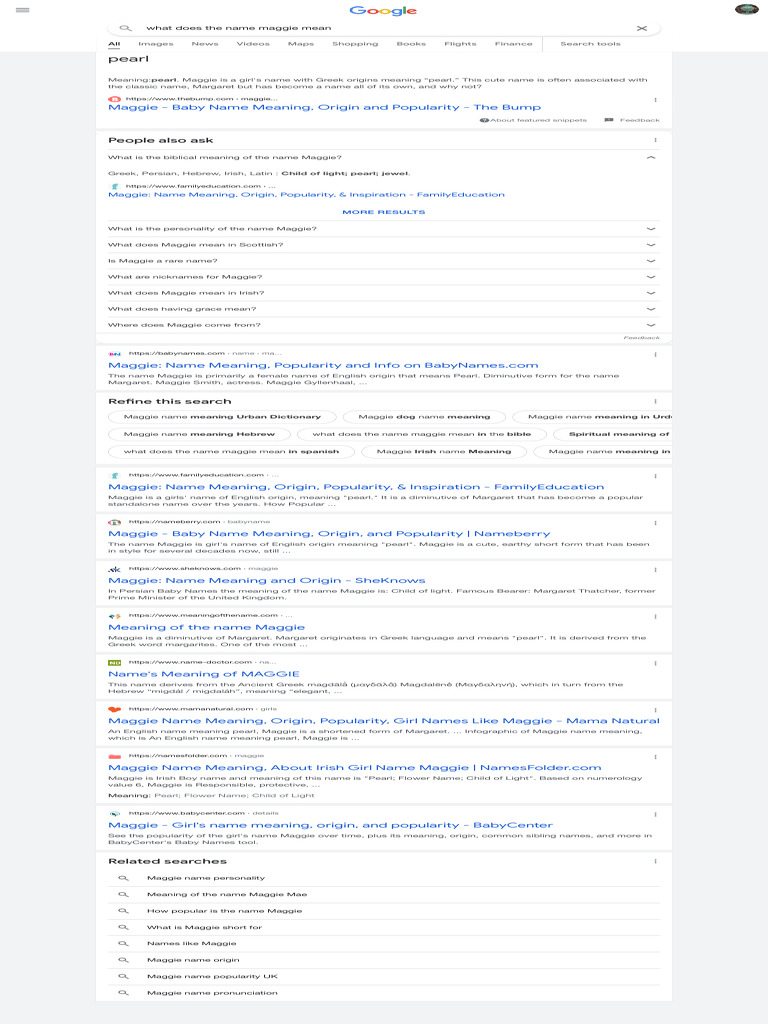
Task: Expand What does Maggie mean in Scottish
Action: [x=384, y=245]
